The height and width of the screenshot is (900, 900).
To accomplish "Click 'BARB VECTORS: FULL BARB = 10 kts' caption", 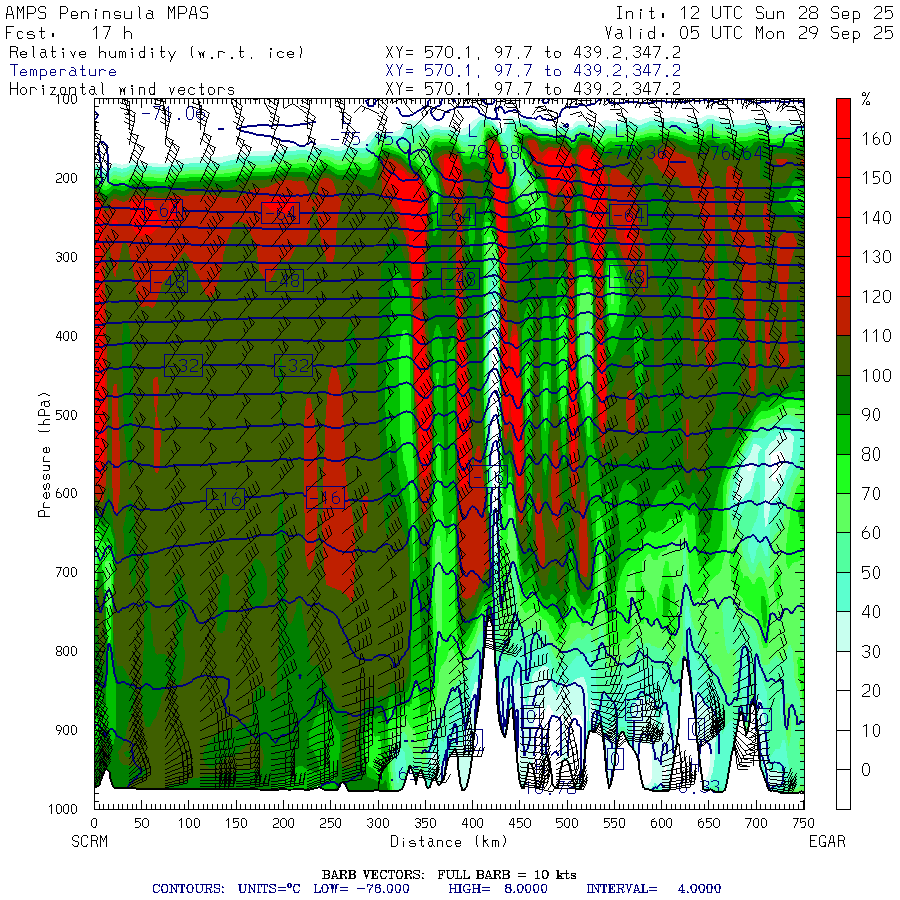I will pyautogui.click(x=449, y=875).
